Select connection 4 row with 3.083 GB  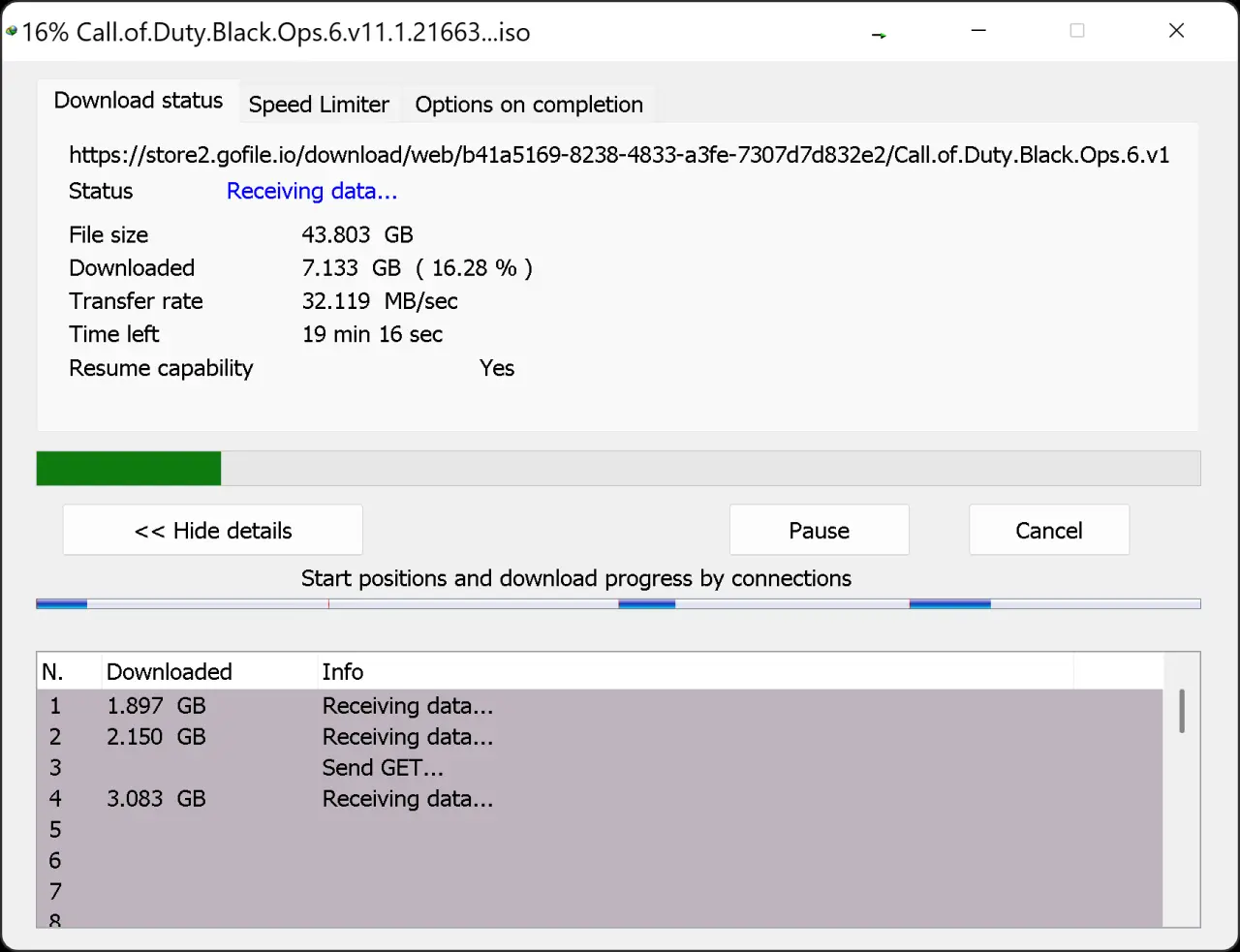click(x=600, y=798)
